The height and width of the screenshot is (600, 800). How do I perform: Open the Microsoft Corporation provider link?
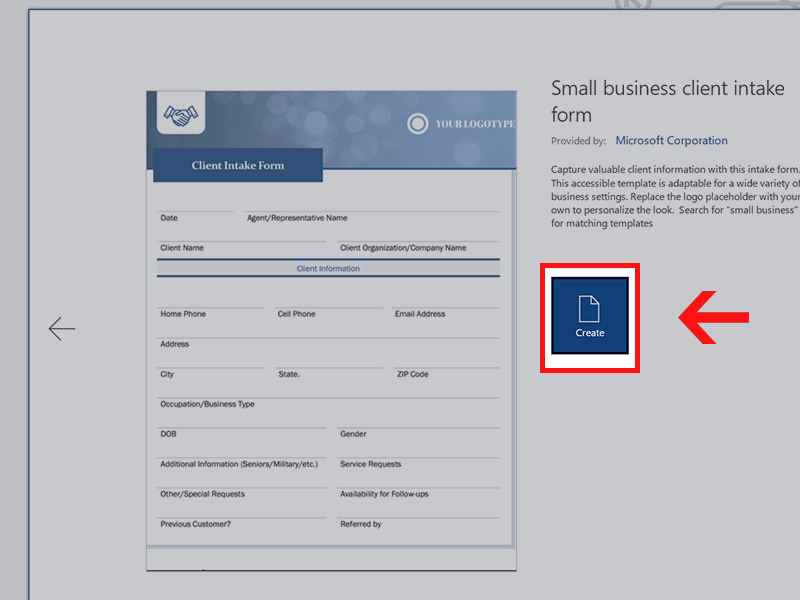[x=671, y=140]
